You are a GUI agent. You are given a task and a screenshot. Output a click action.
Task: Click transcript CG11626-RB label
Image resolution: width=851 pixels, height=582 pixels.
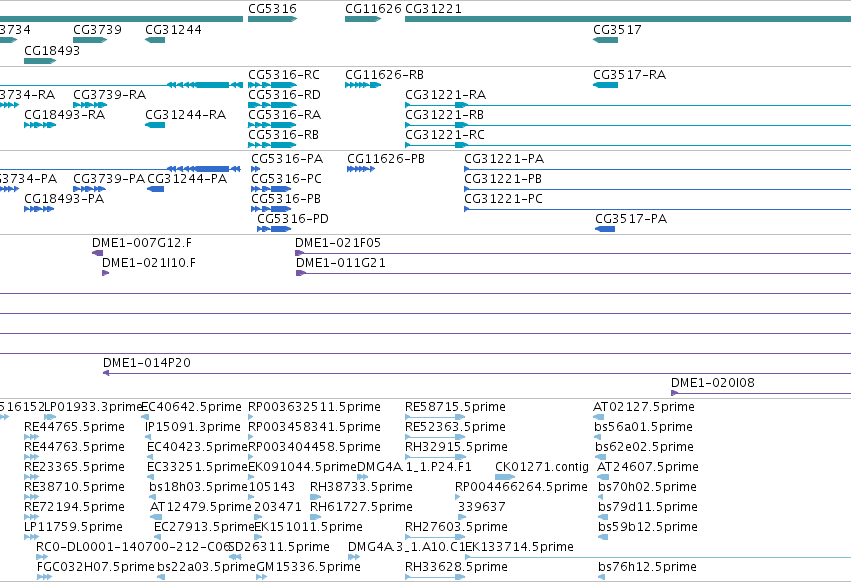click(384, 74)
